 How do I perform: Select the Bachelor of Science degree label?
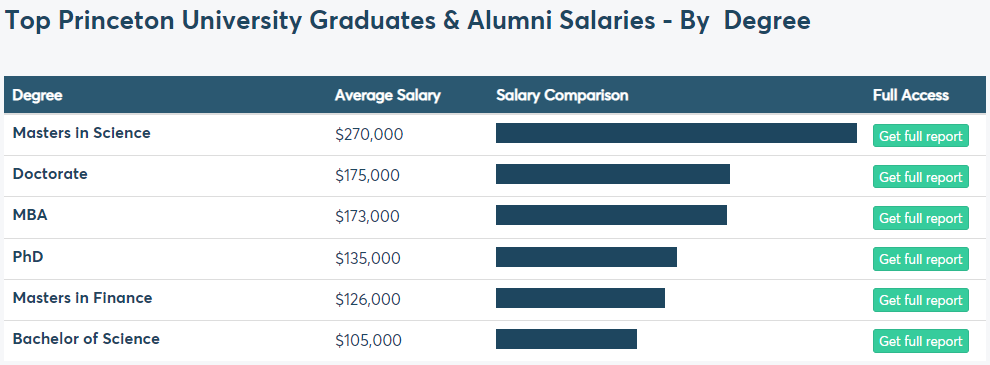pos(86,338)
